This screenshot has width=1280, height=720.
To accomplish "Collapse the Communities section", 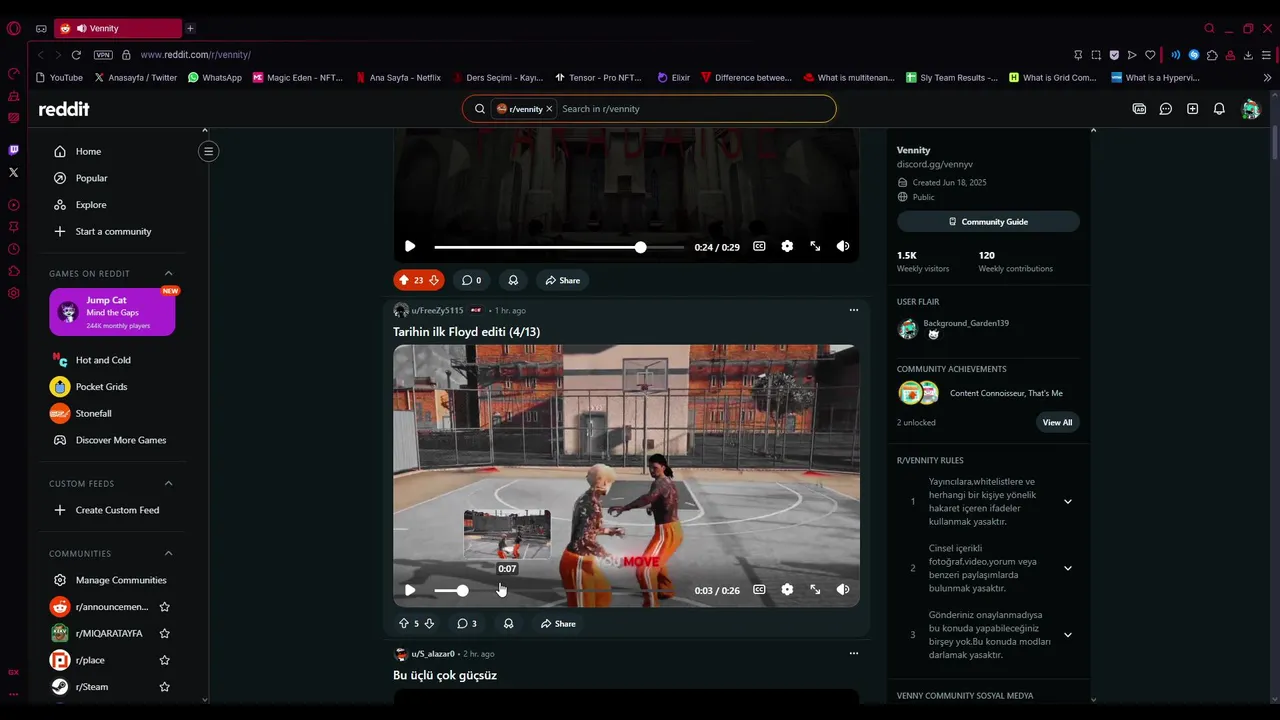I will [168, 553].
